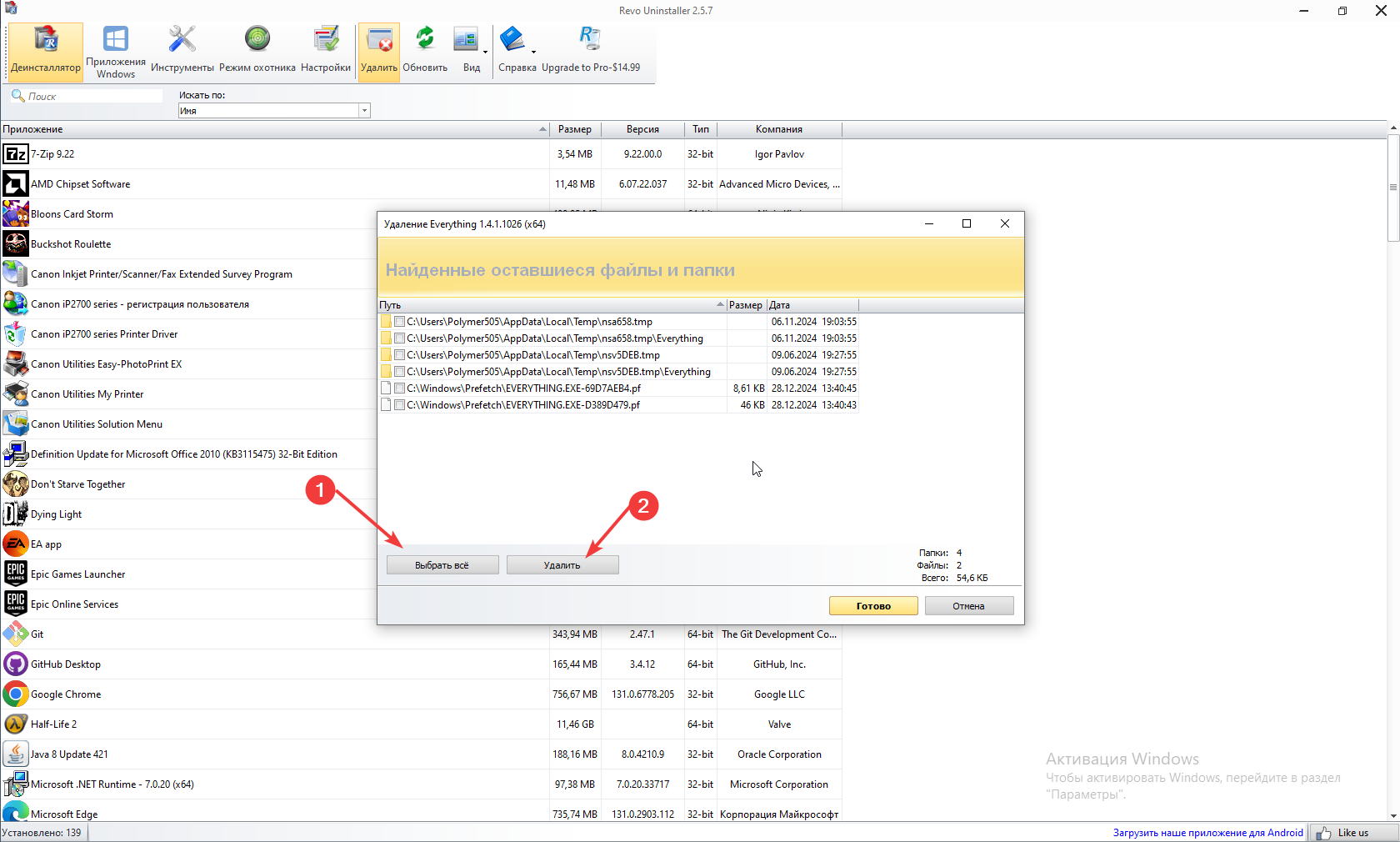Click Upgrade to Pro-$14.99 icon
Viewport: 1400px width, 842px height.
click(590, 39)
